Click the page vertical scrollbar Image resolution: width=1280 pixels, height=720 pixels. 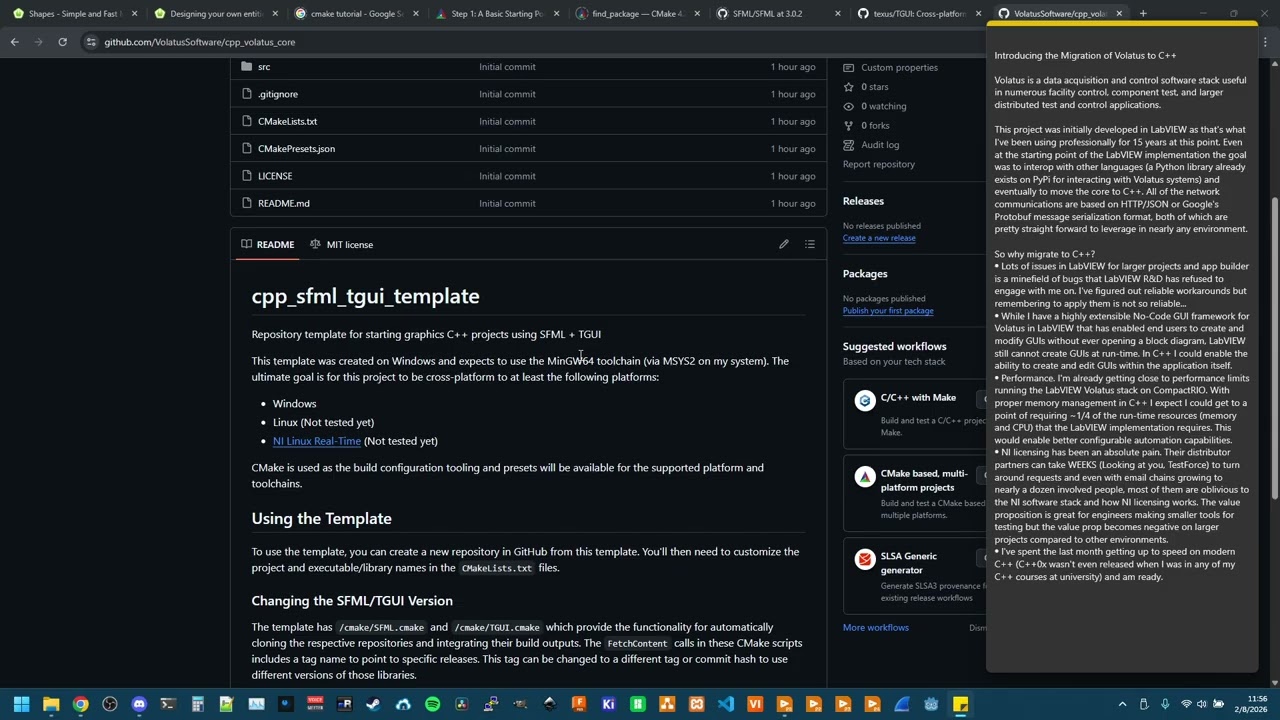click(x=1275, y=350)
